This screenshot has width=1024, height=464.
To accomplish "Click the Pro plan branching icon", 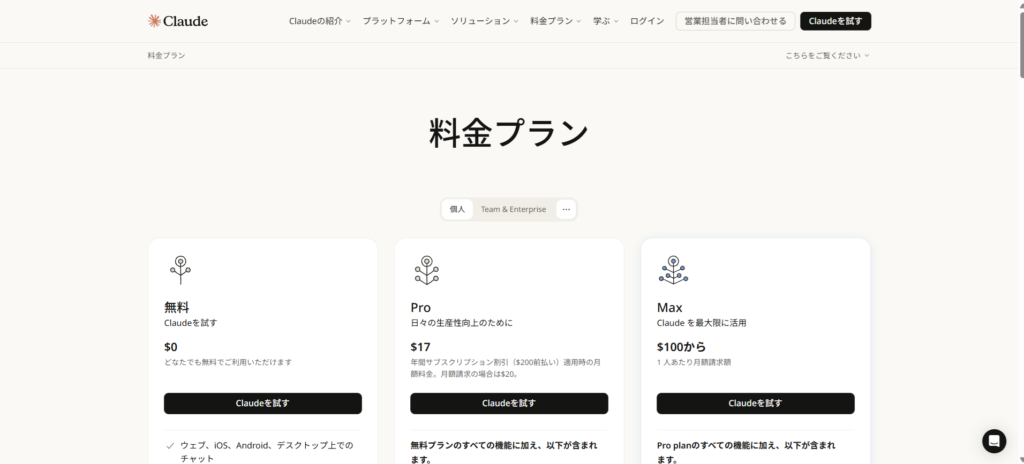I will 426,269.
